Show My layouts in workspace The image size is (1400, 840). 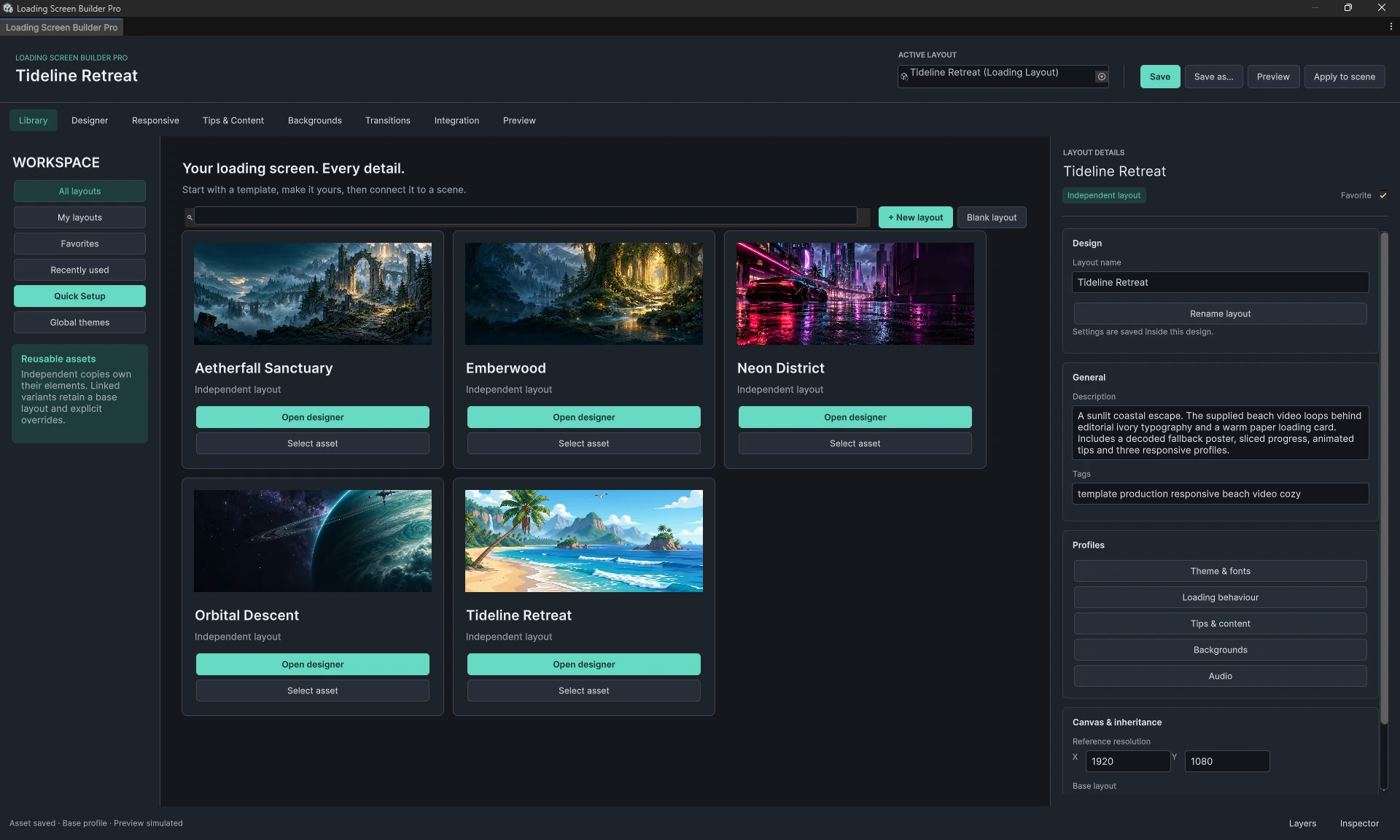click(79, 217)
